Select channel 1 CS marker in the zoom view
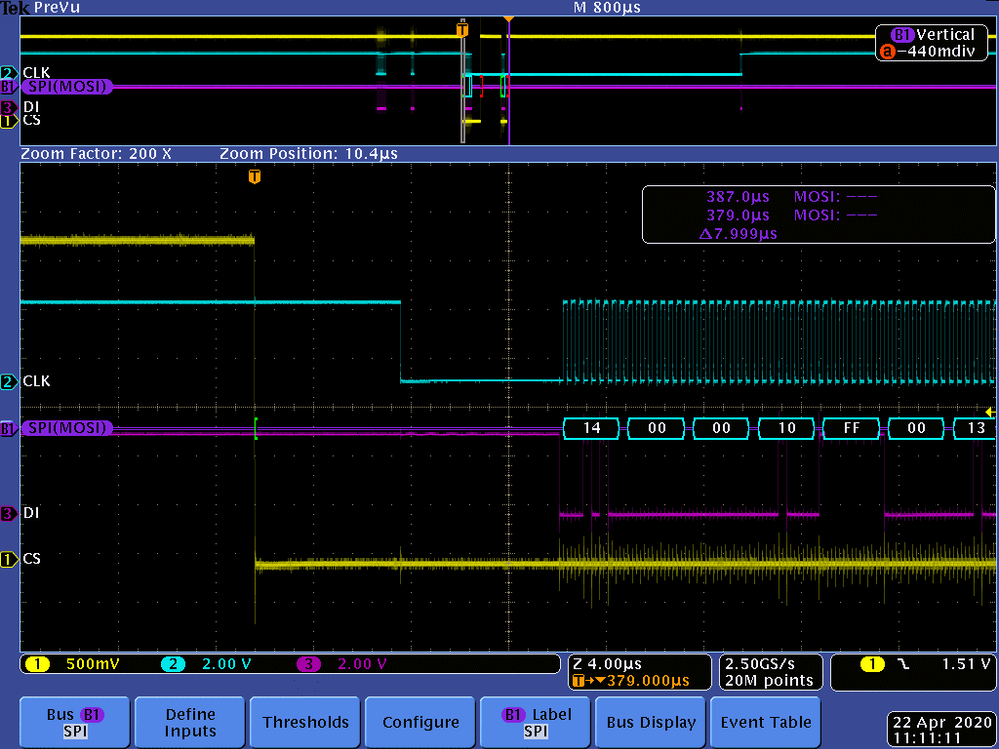The height and width of the screenshot is (749, 999). pyautogui.click(x=8, y=560)
